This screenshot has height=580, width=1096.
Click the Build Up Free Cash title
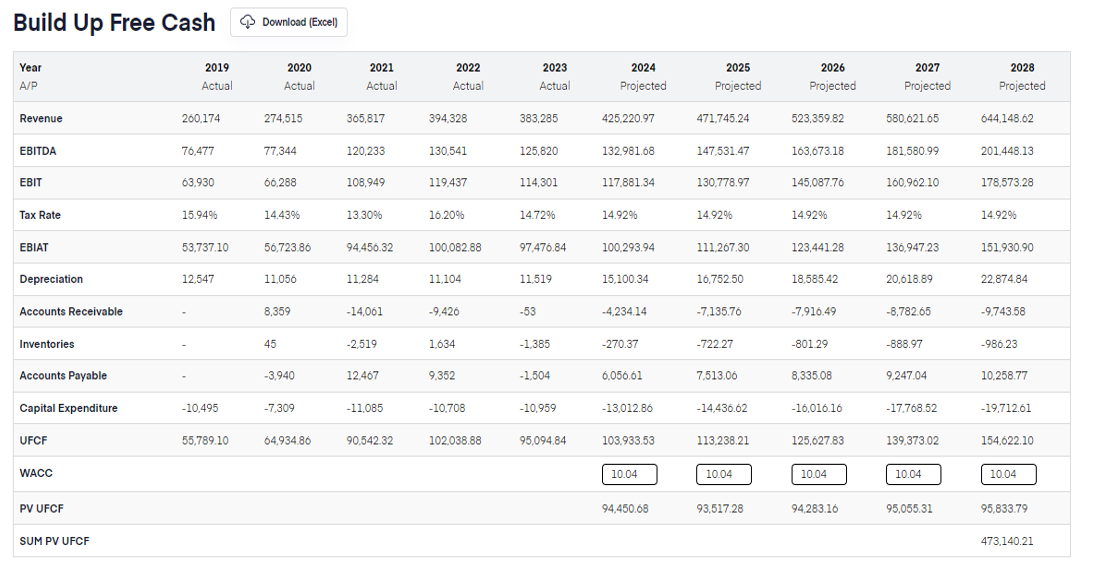tap(113, 22)
